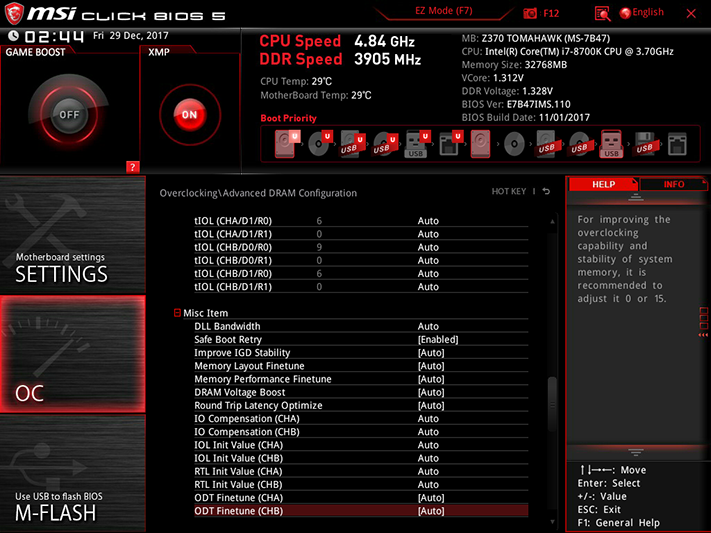Click the up arrow of settings list scrollbar
The height and width of the screenshot is (533, 711).
pyautogui.click(x=552, y=221)
